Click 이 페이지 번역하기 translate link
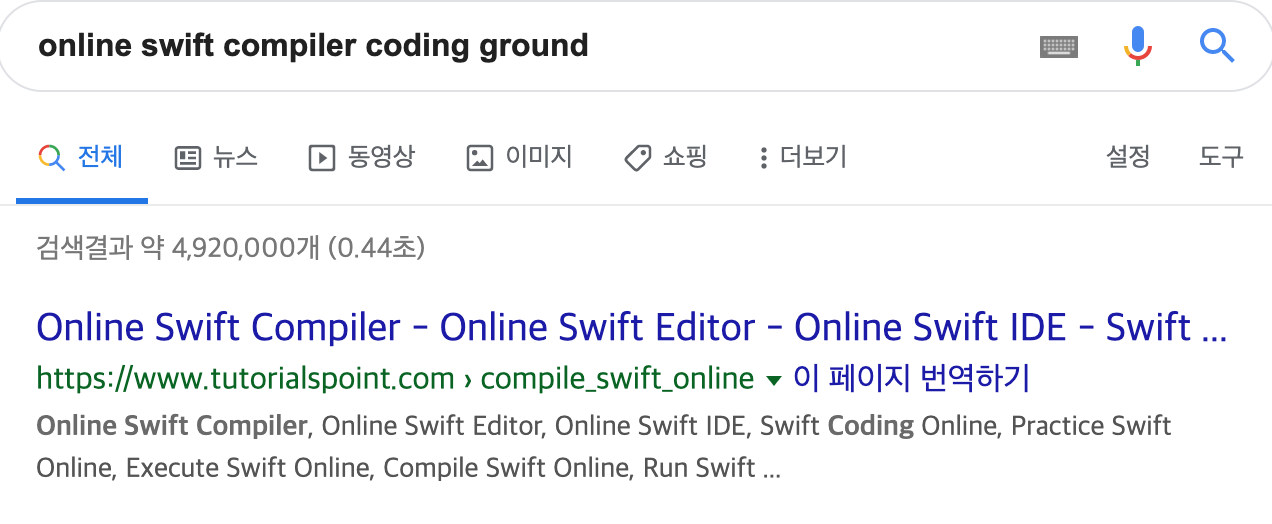This screenshot has height=524, width=1272. pyautogui.click(x=911, y=378)
